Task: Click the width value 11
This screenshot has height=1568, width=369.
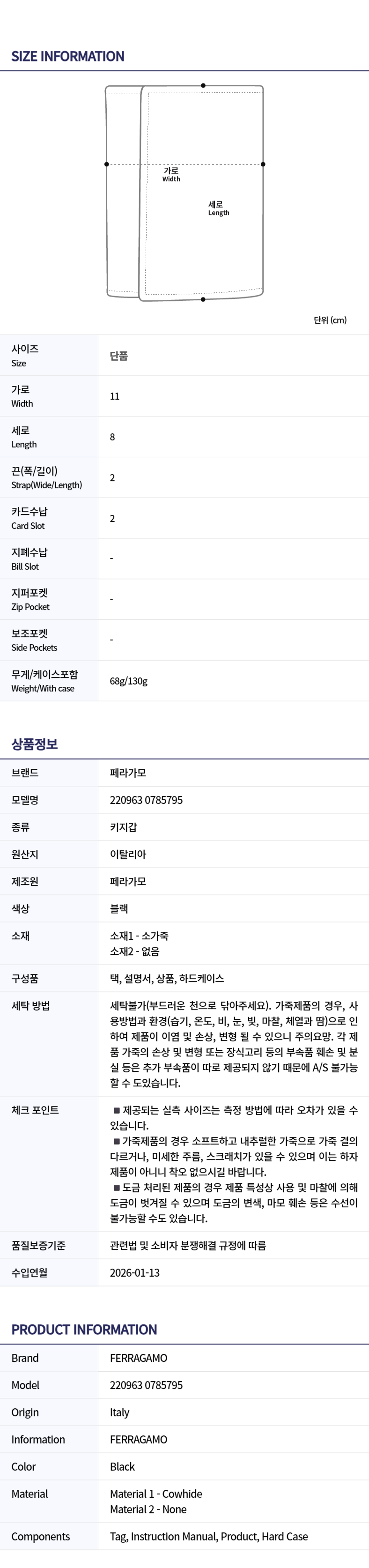Action: point(114,396)
